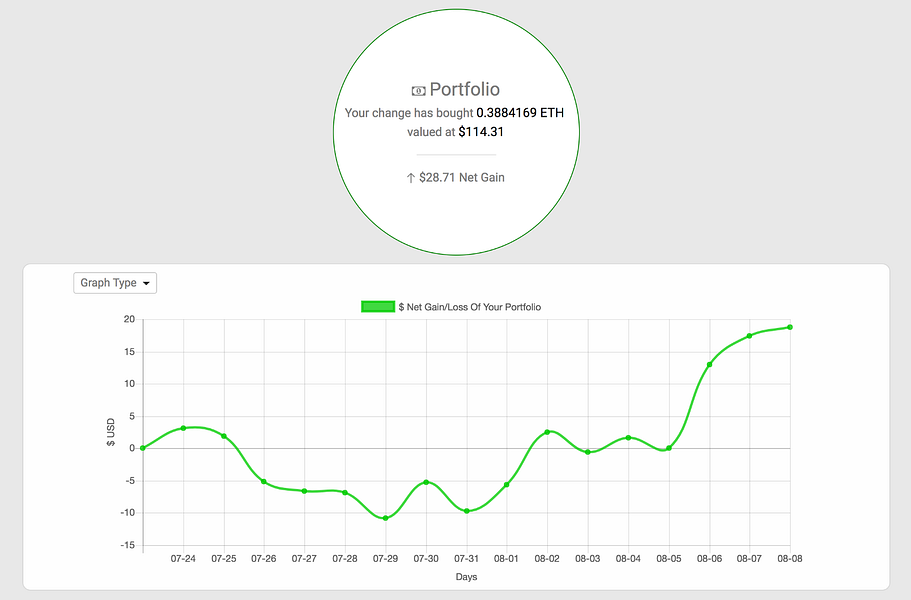Click the '$114.31' valuation
911x600 pixels.
[x=481, y=132]
